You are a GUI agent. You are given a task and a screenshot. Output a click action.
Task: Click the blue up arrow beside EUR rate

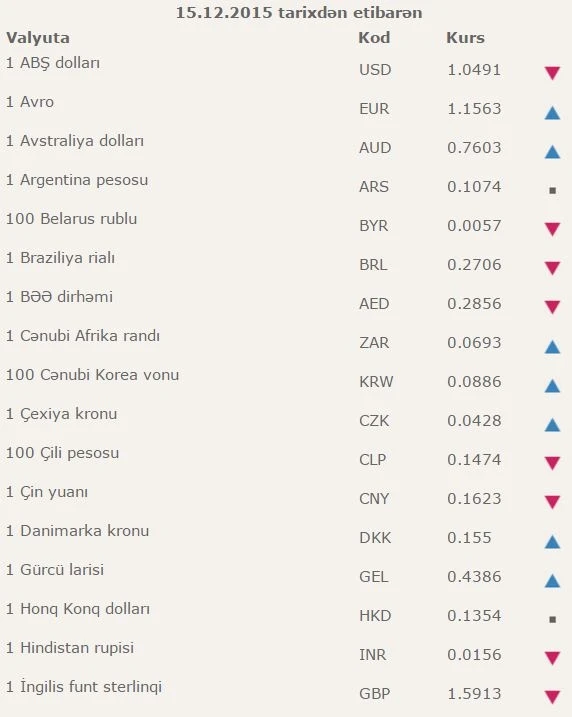pyautogui.click(x=552, y=112)
